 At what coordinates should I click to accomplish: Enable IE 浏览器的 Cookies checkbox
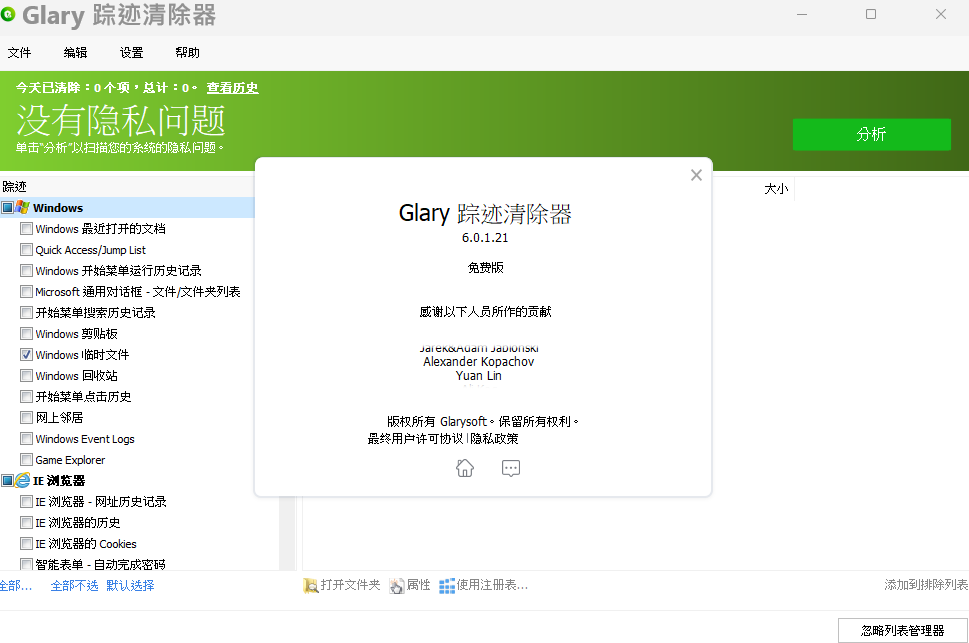[x=26, y=543]
